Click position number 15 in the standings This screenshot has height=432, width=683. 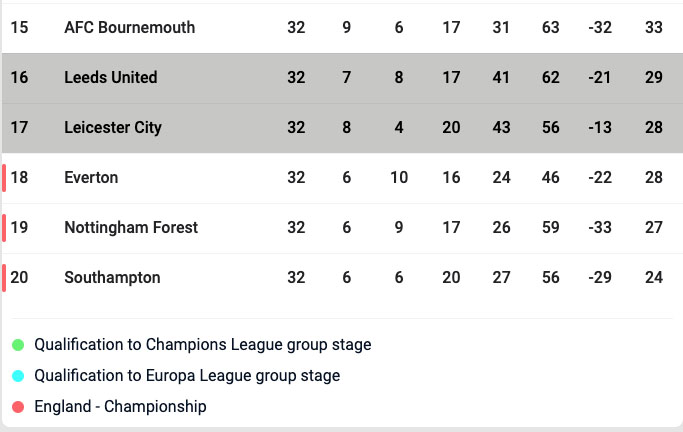[x=19, y=28]
